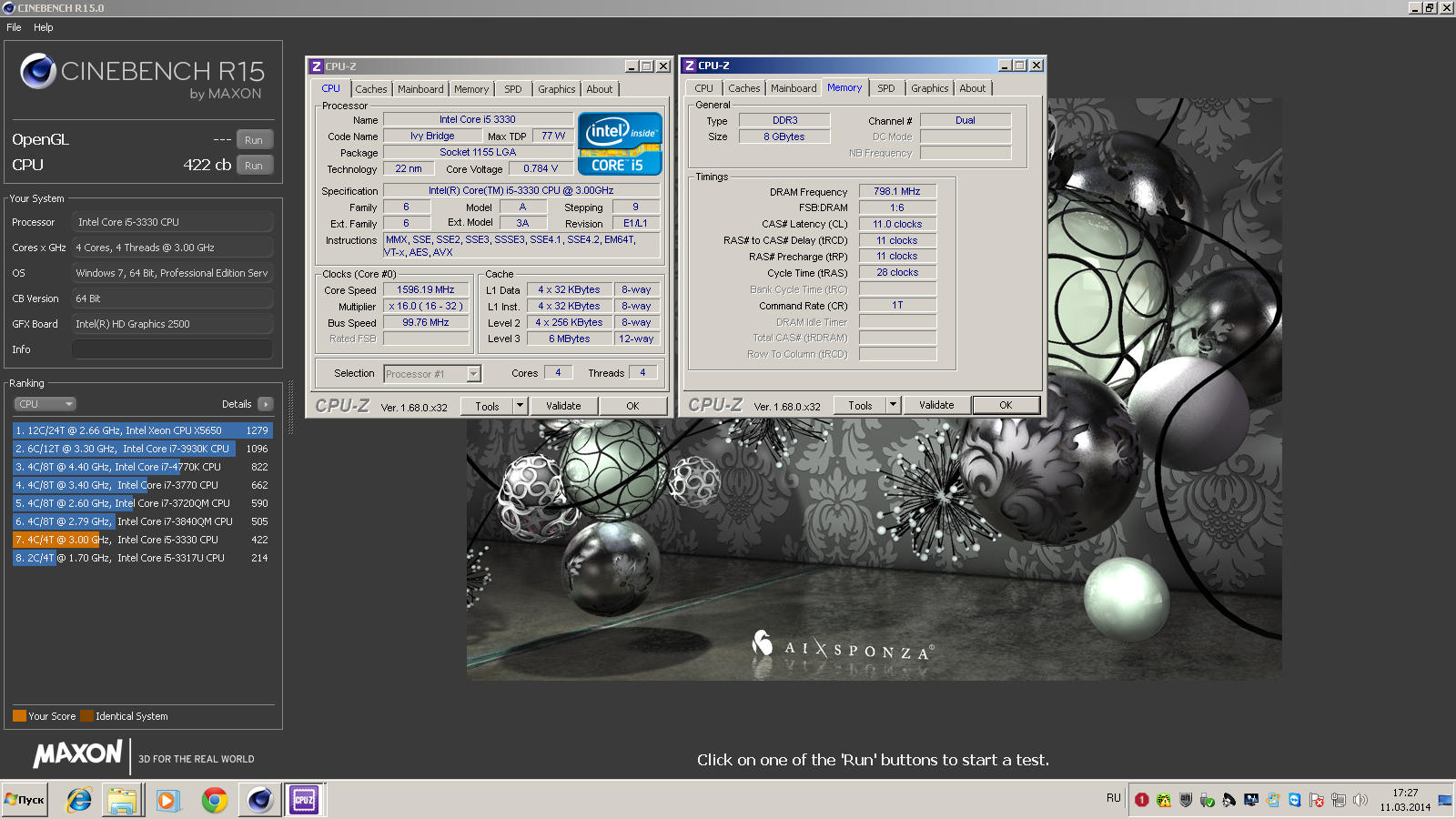Click OK in the CPU-Z CPU window
This screenshot has width=1456, height=819.
pyautogui.click(x=632, y=406)
